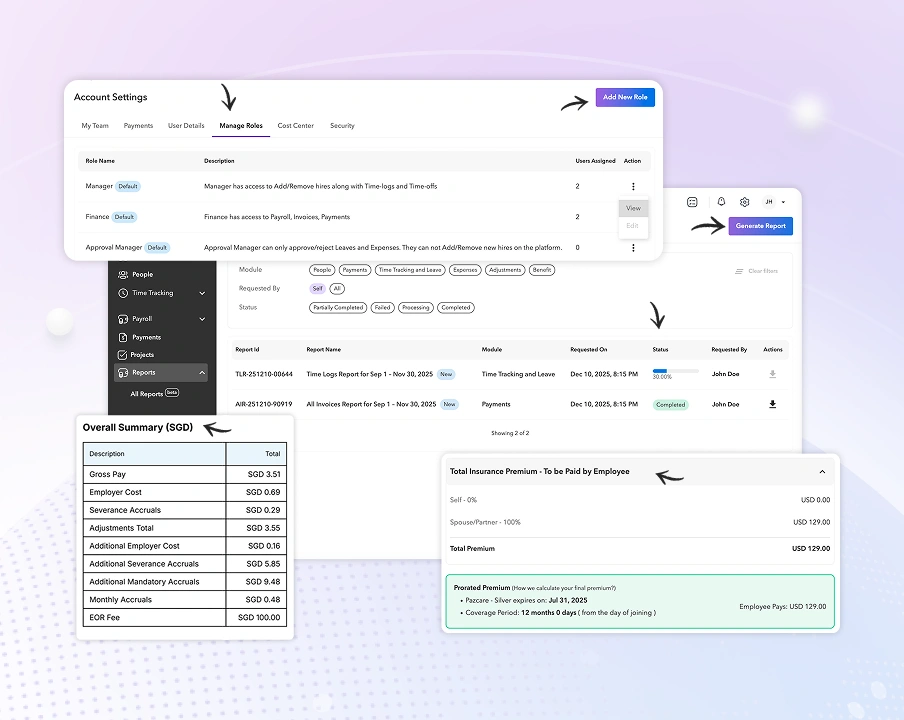Image resolution: width=904 pixels, height=720 pixels.
Task: Click the Generate Report button
Action: (761, 226)
